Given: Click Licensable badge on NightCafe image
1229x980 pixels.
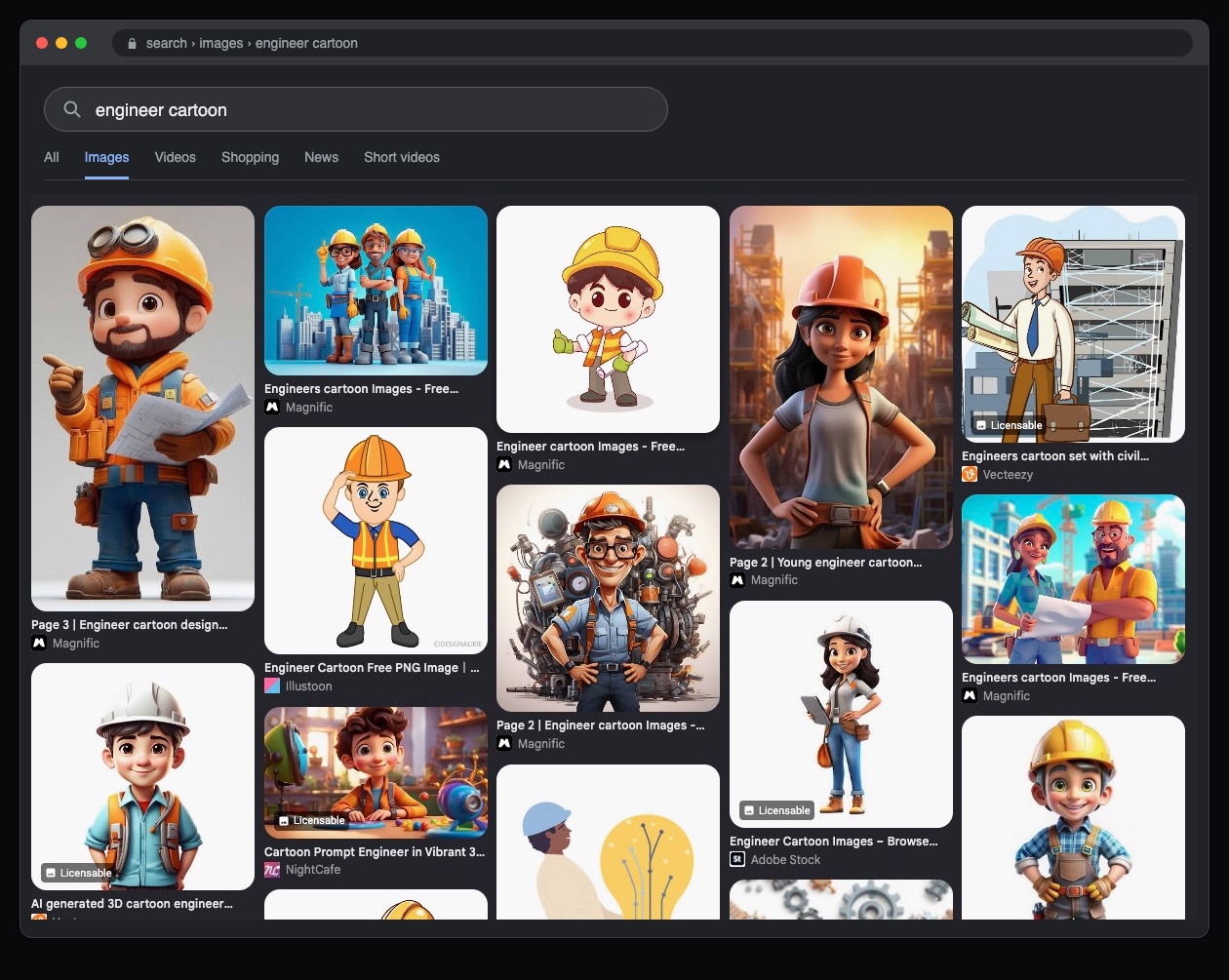Looking at the screenshot, I should pos(311,820).
